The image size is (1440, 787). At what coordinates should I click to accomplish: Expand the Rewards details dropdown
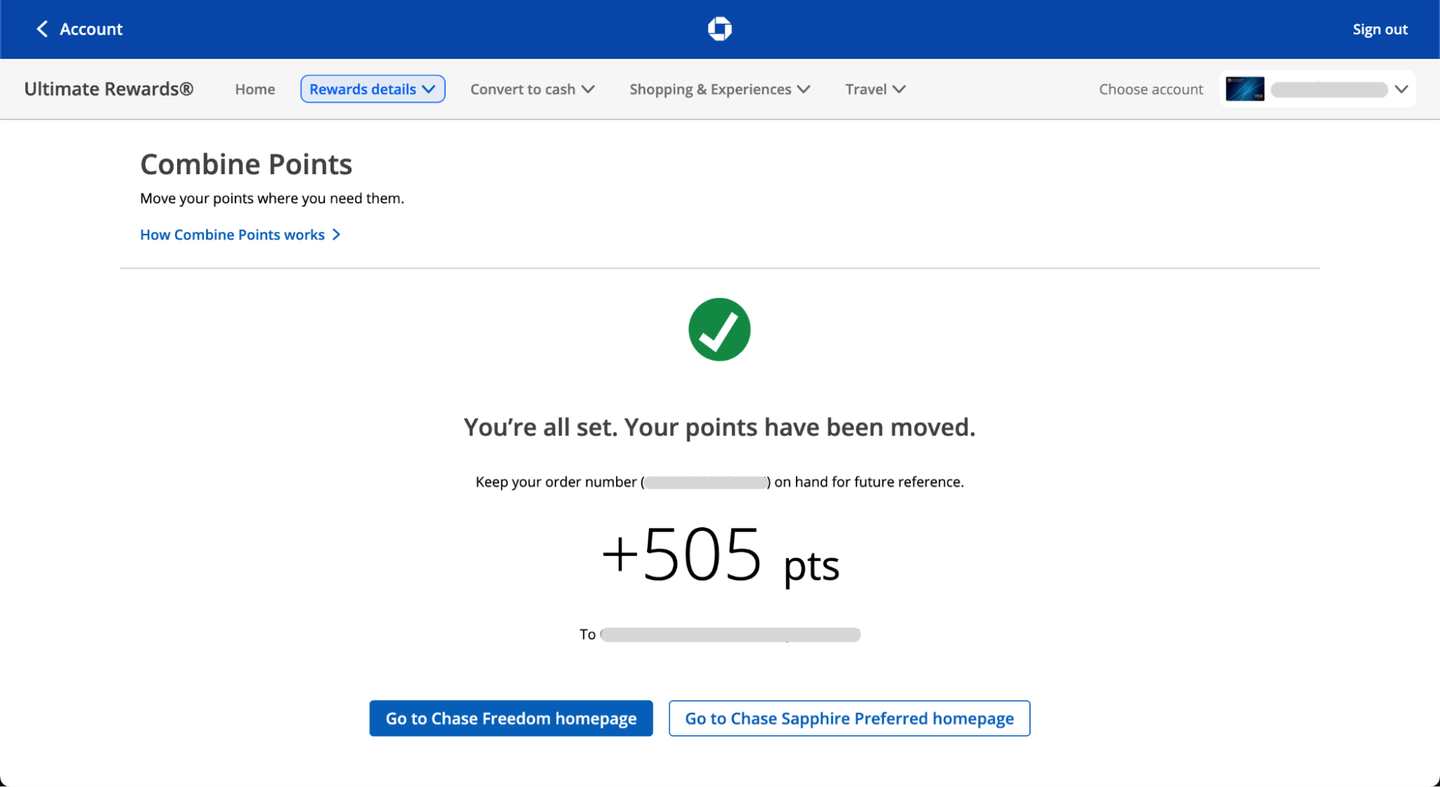(372, 89)
